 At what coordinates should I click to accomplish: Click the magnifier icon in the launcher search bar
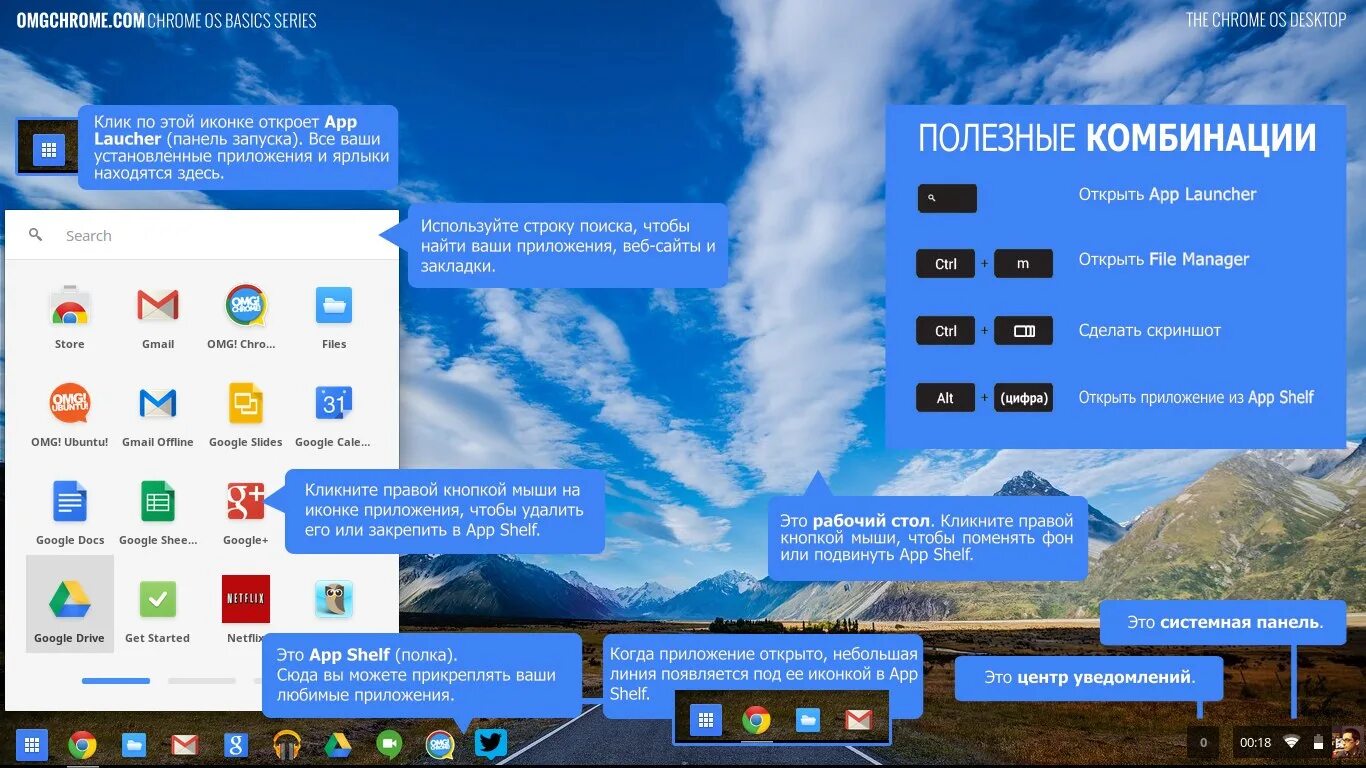tap(36, 235)
